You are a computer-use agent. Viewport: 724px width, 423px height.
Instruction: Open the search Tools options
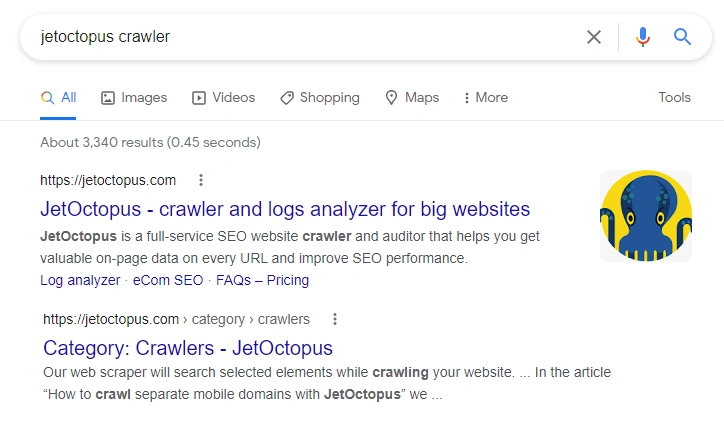coord(674,97)
